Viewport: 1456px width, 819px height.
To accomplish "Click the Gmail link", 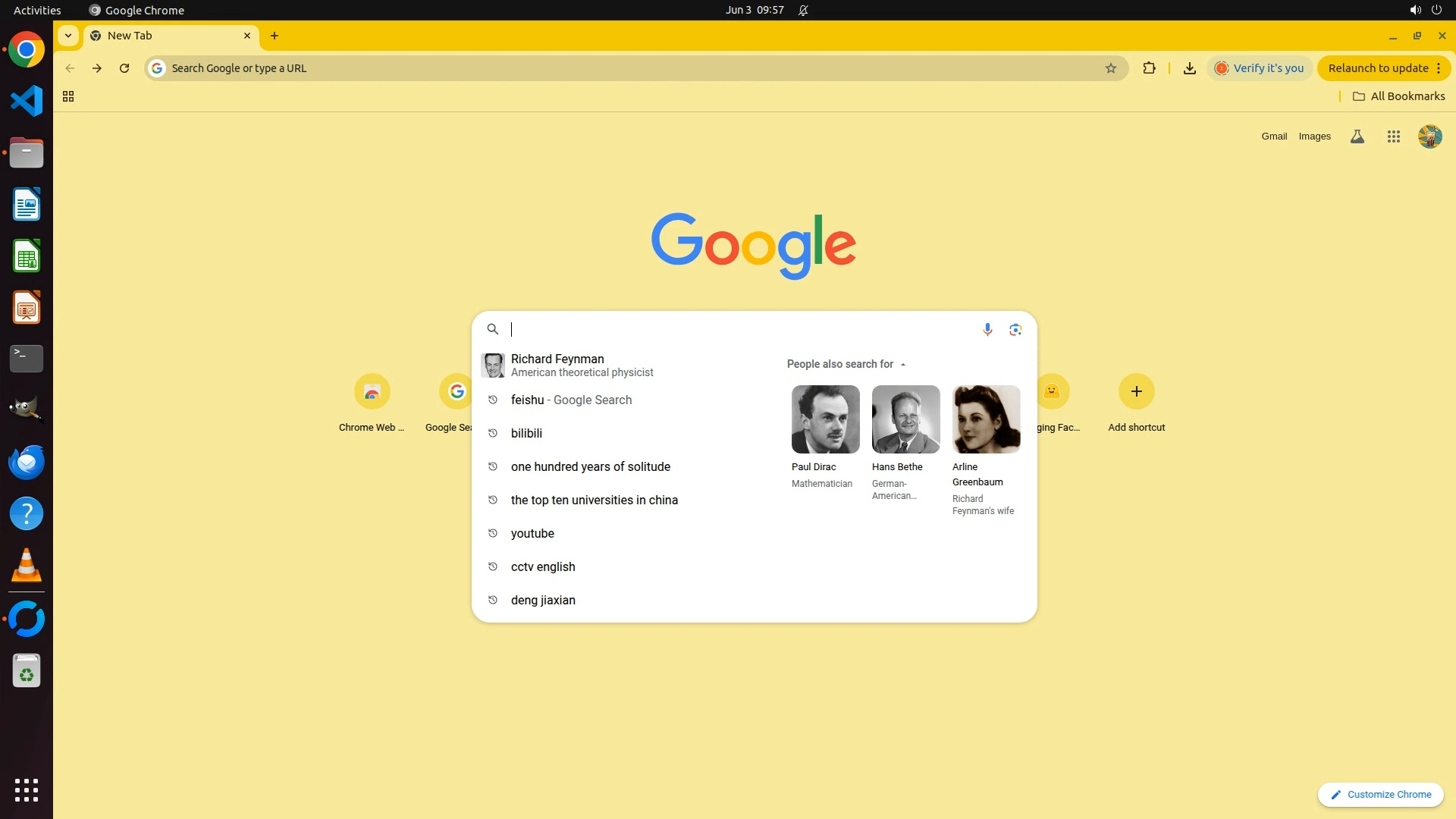I will (1274, 136).
